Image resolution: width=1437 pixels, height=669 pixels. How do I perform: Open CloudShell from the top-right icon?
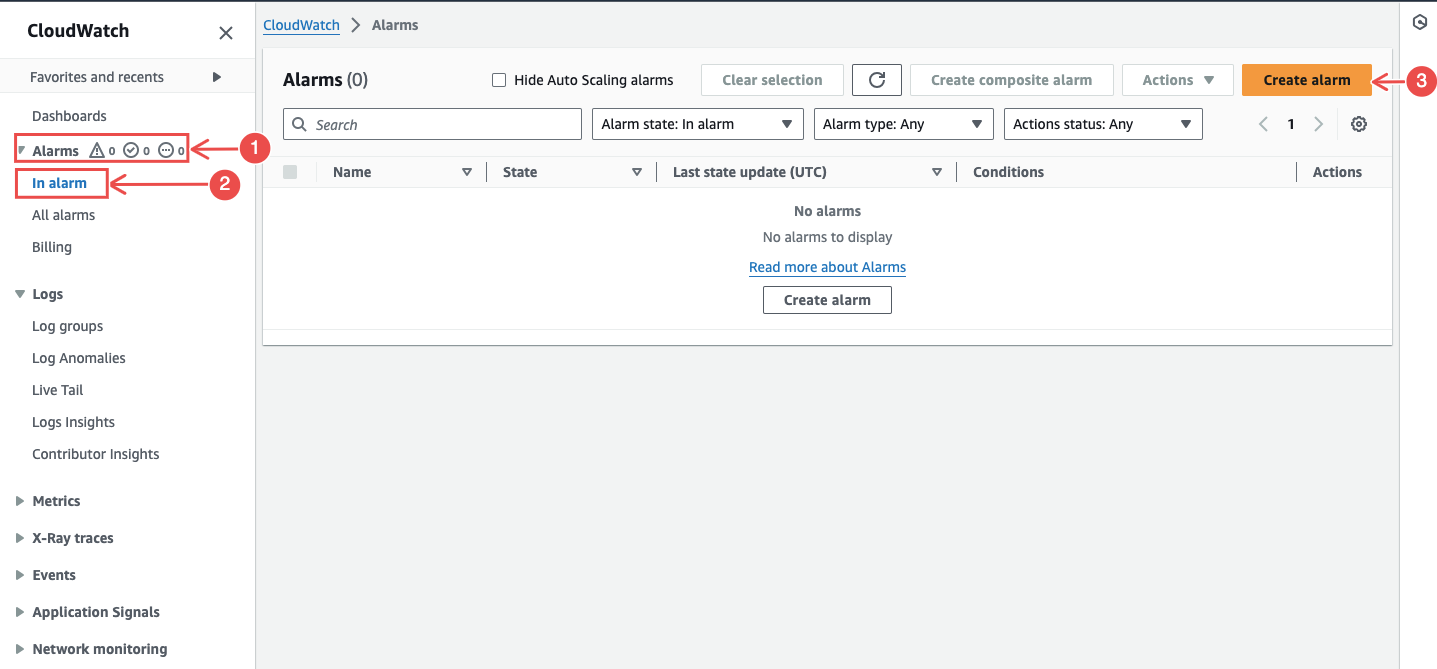[x=1419, y=21]
